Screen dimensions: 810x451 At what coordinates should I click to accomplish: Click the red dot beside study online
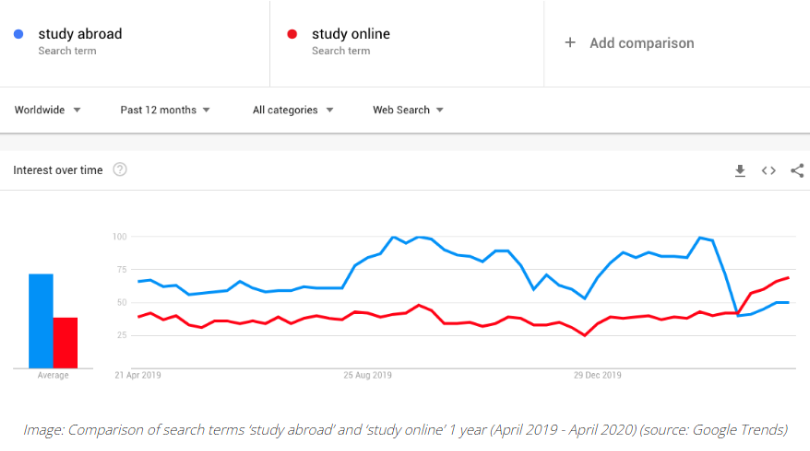292,34
